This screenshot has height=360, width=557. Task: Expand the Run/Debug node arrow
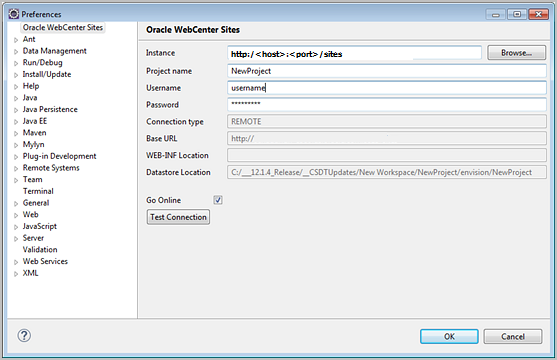[x=16, y=63]
